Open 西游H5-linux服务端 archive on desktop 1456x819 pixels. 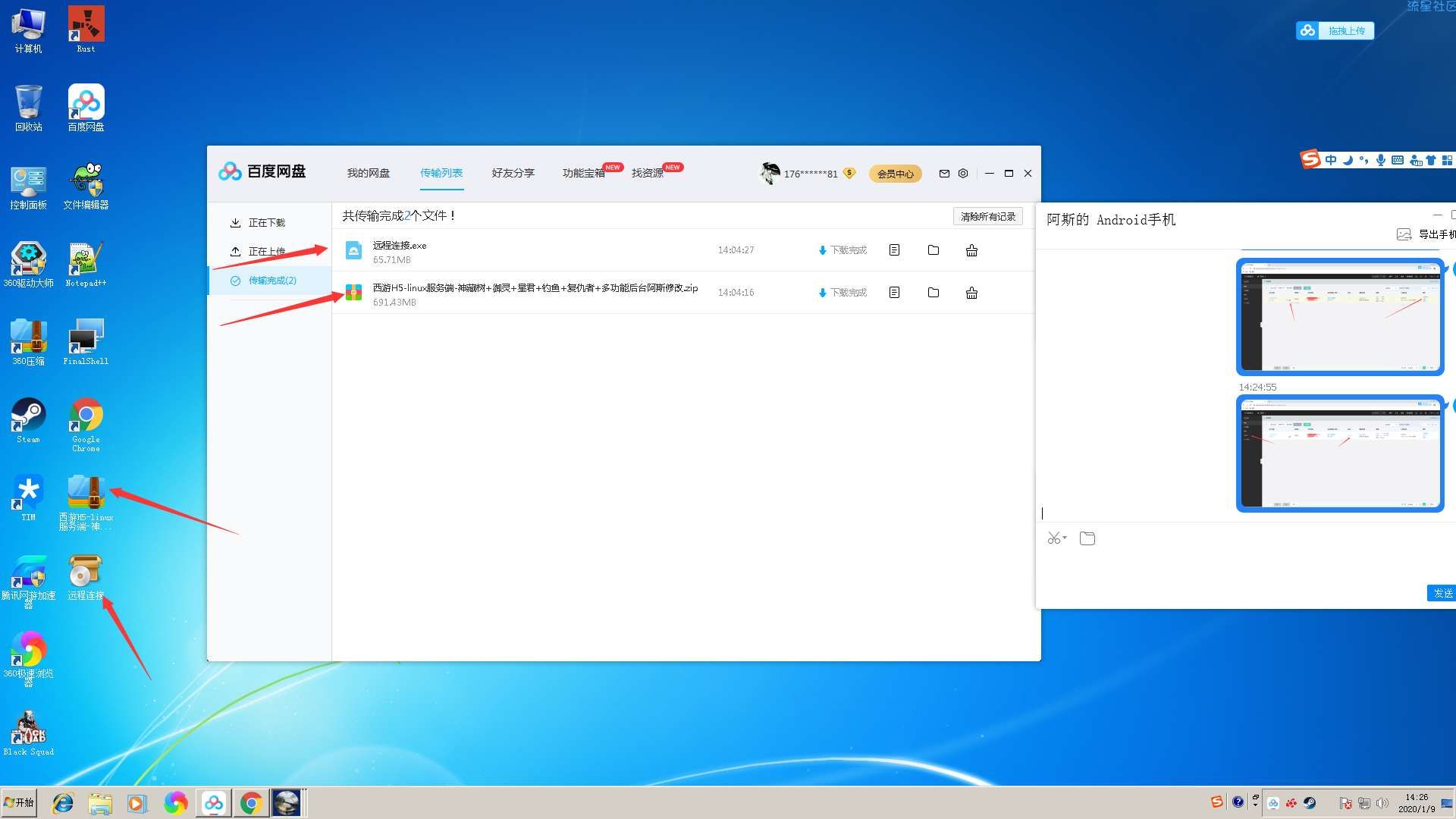86,503
